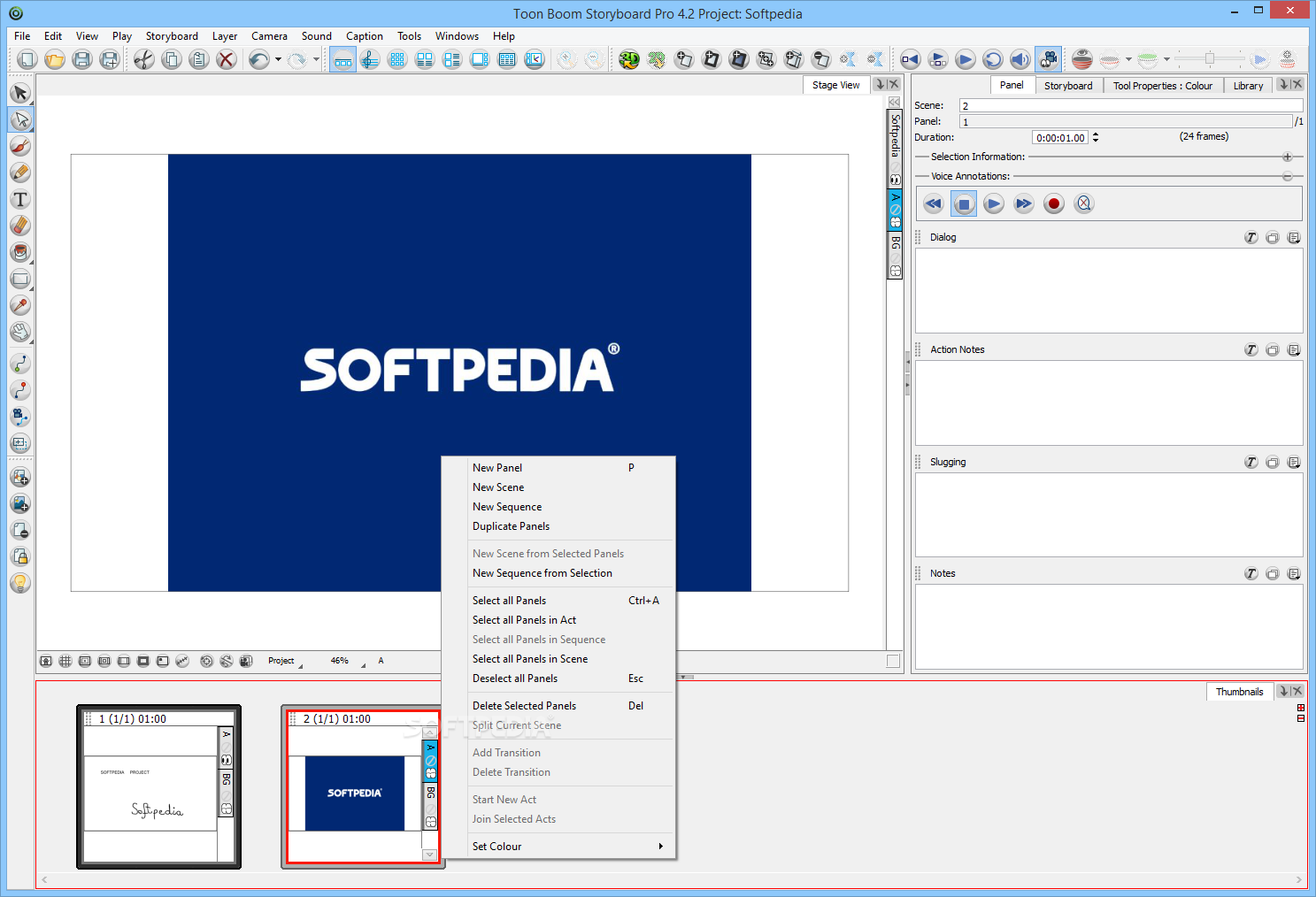The width and height of the screenshot is (1316, 897).
Task: Click the Loop playback toolbar icon
Action: (993, 59)
